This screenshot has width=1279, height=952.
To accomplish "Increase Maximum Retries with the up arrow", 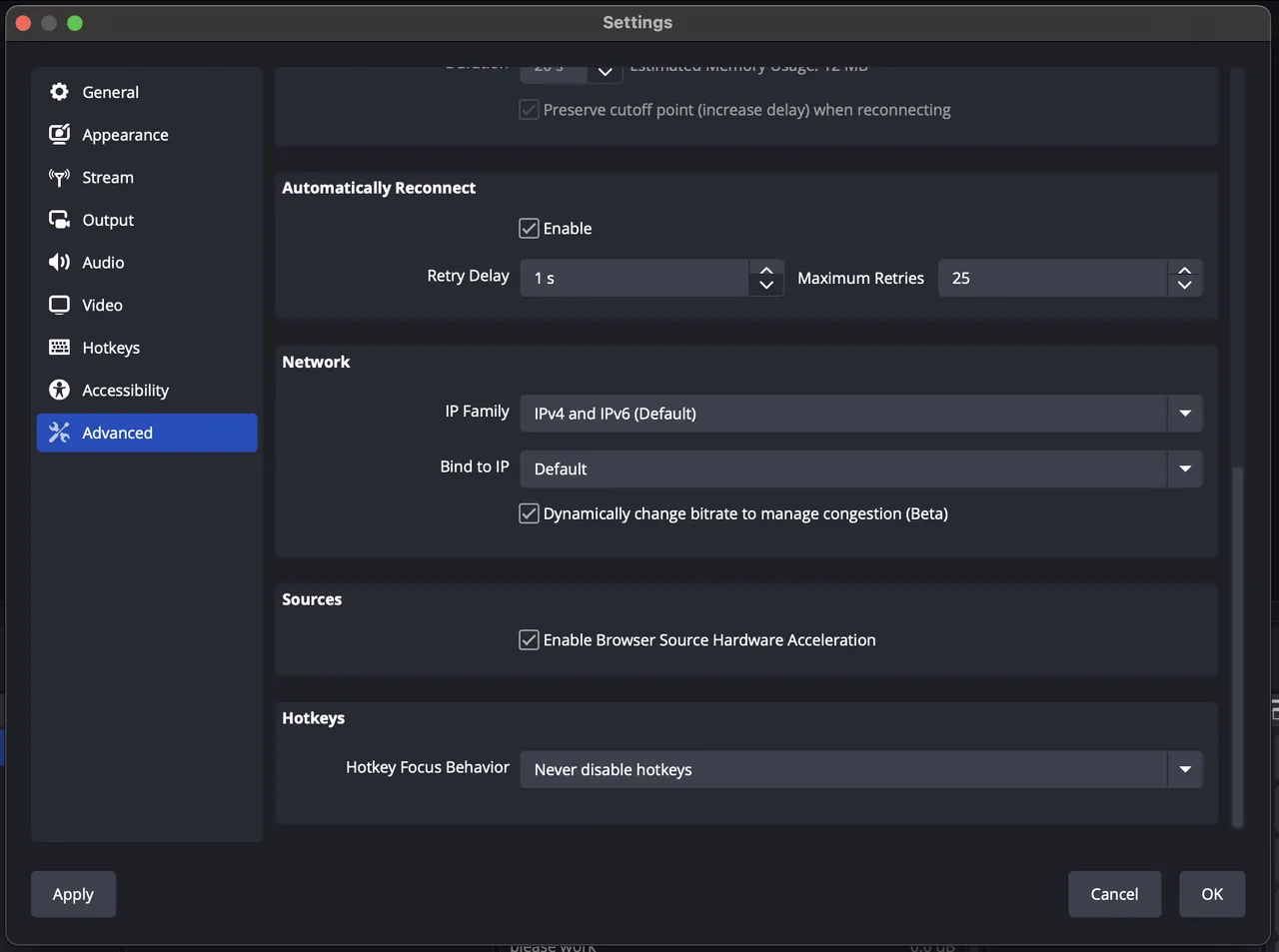I will [x=1184, y=270].
